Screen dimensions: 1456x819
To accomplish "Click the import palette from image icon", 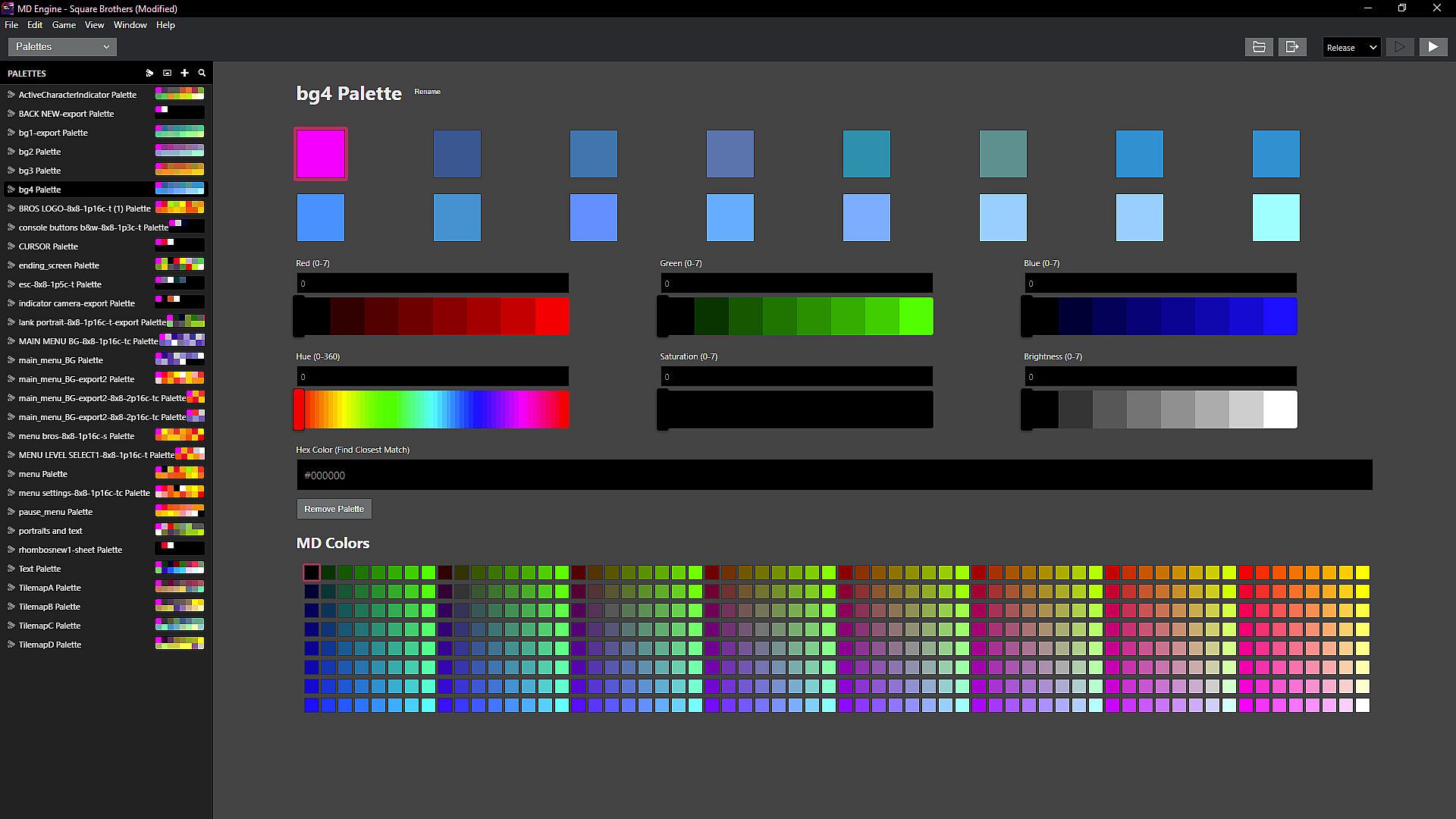I will 167,74.
